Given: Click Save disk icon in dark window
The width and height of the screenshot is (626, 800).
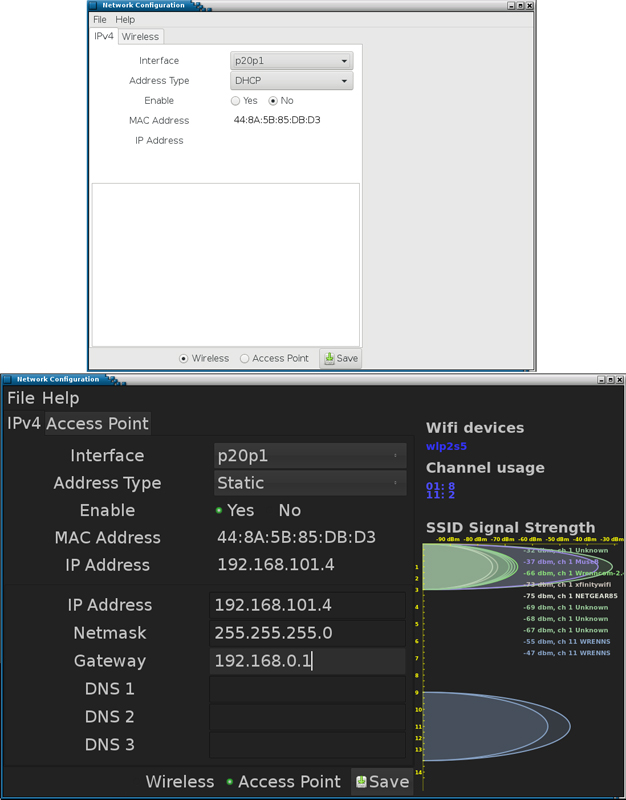Looking at the screenshot, I should (361, 782).
